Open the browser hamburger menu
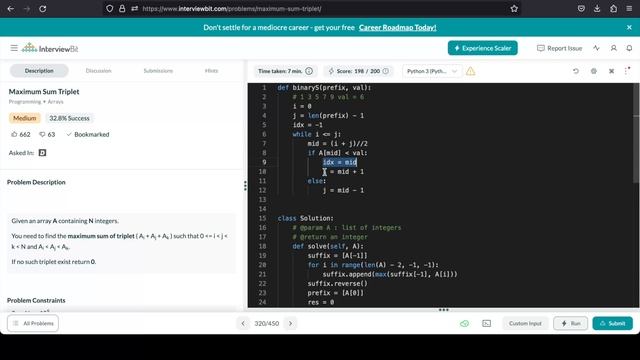Image resolution: width=640 pixels, height=360 pixels. [x=629, y=9]
